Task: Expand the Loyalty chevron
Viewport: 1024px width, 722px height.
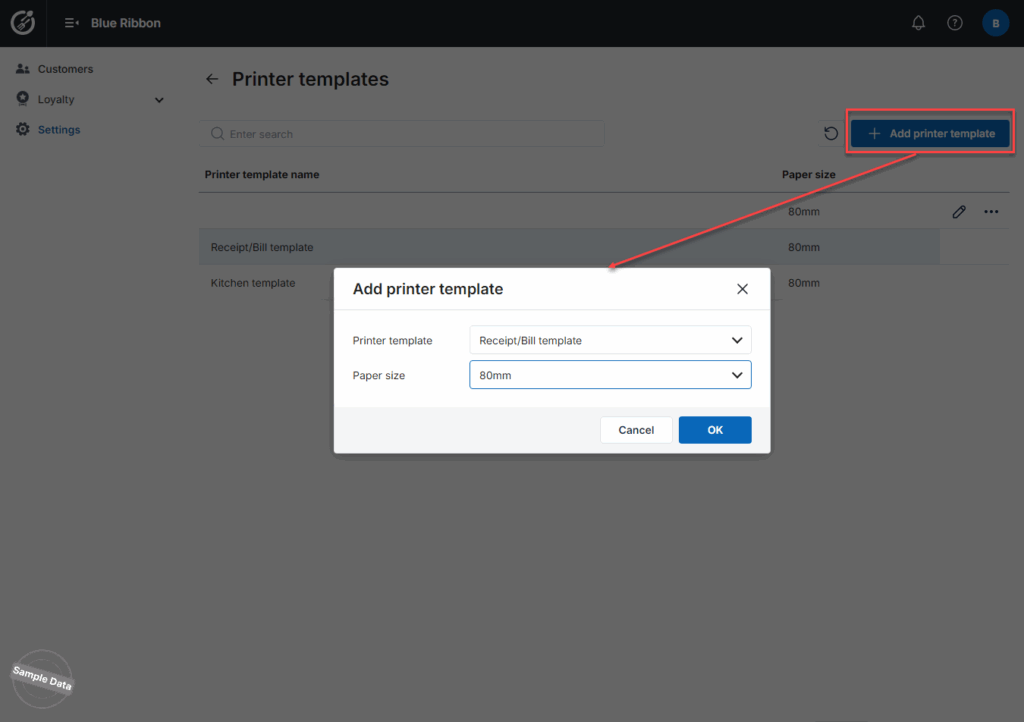Action: coord(159,100)
